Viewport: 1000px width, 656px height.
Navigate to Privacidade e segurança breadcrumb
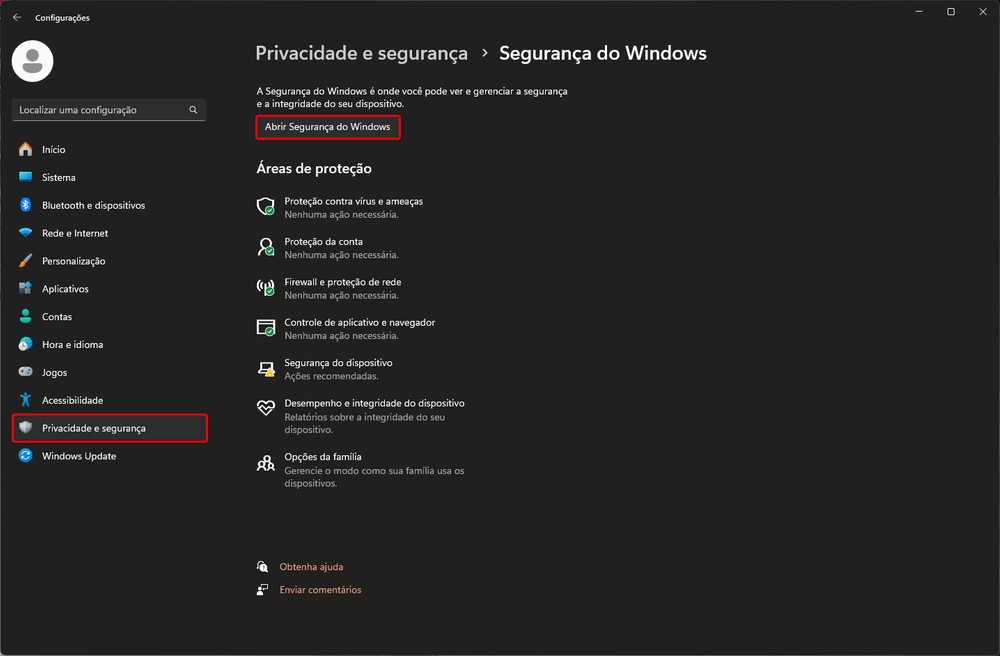(x=361, y=53)
